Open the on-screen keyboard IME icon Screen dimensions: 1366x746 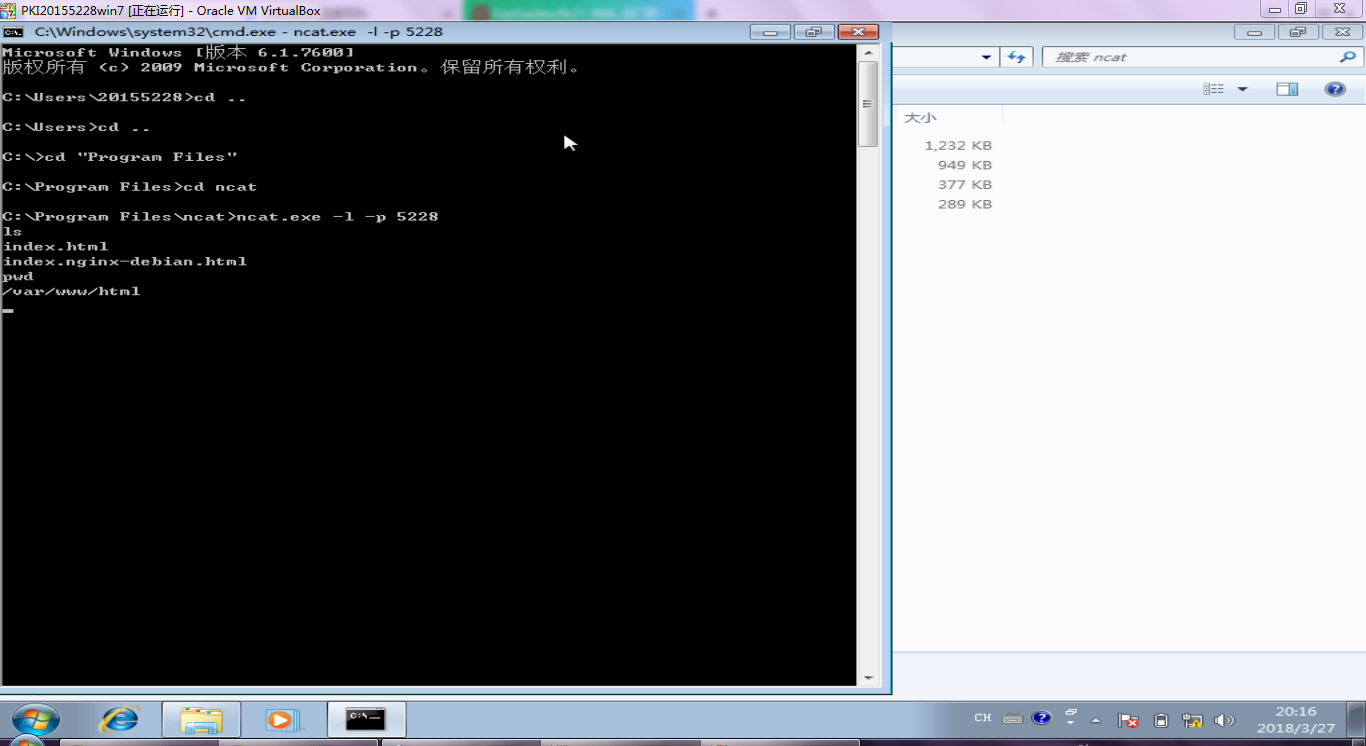(1012, 719)
